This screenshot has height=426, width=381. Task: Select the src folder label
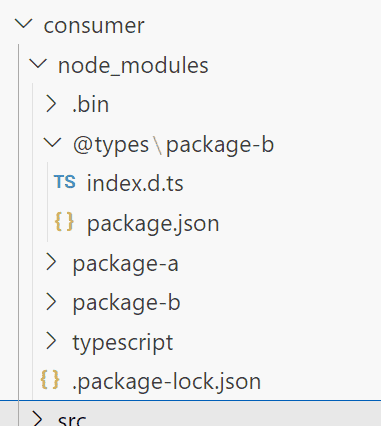tap(72, 419)
